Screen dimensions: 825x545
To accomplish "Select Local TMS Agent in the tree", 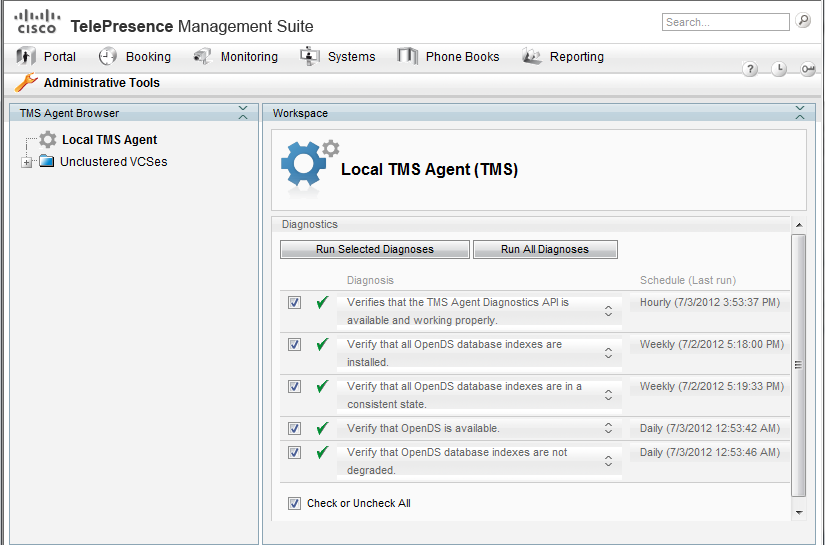I will pyautogui.click(x=109, y=139).
